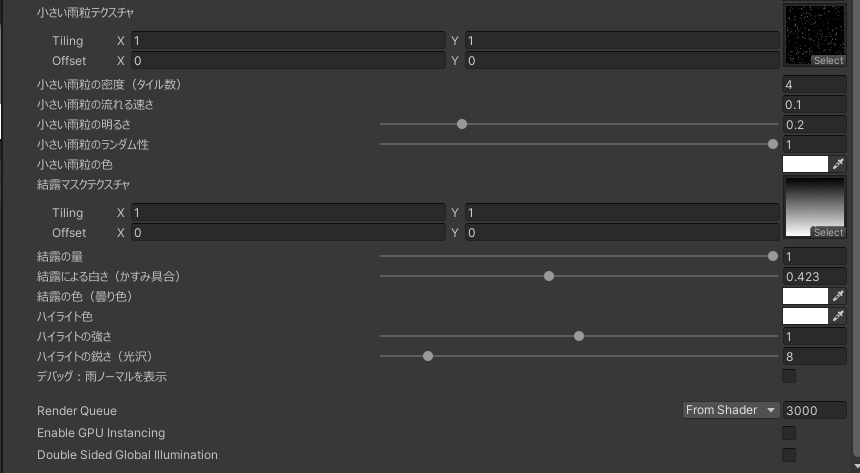This screenshot has height=473, width=860.
Task: Click eyedropper for 結露の色（曇り色）
Action: (839, 296)
